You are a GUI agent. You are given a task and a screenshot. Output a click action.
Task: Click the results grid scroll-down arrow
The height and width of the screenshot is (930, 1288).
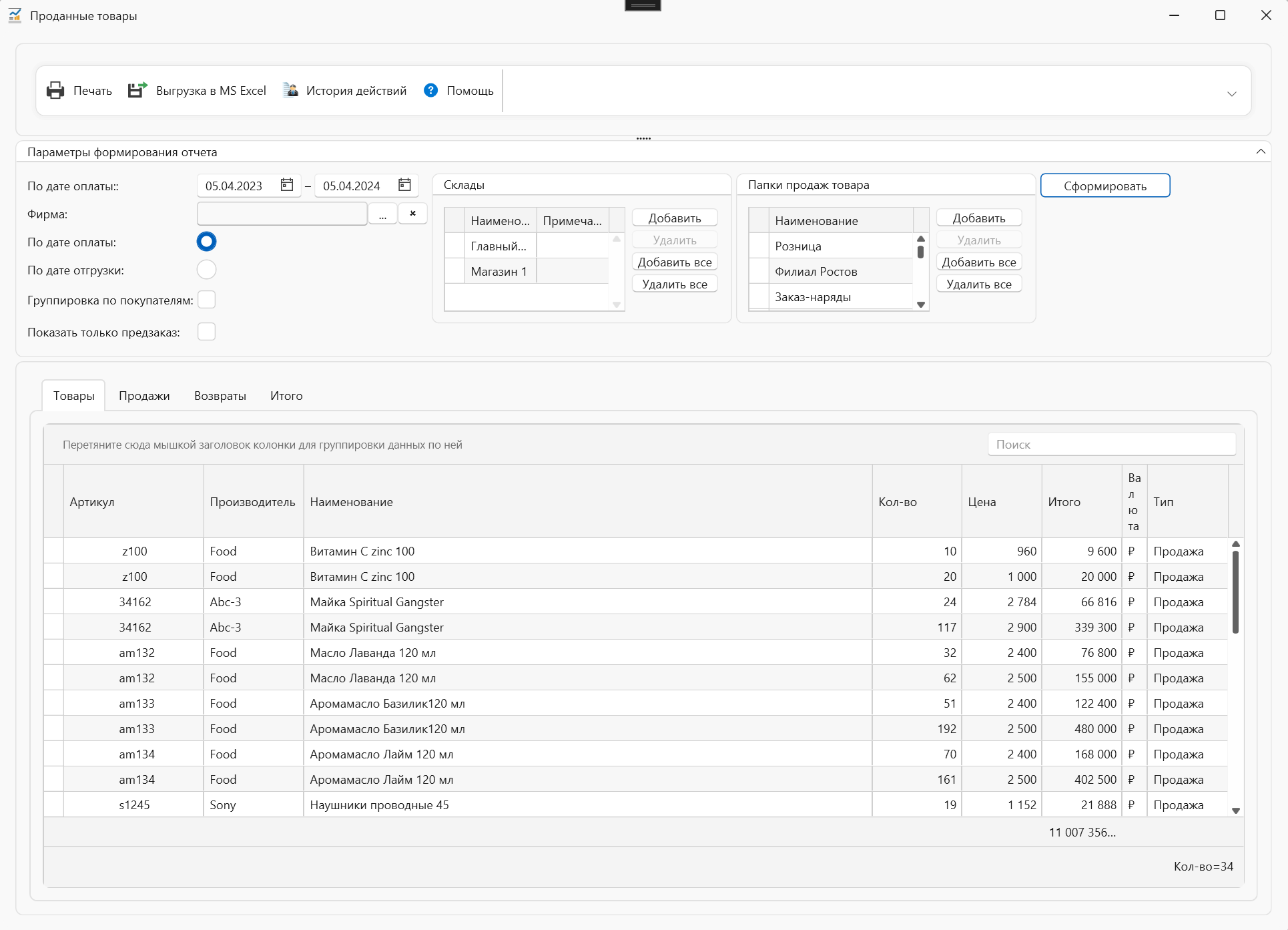click(1236, 810)
